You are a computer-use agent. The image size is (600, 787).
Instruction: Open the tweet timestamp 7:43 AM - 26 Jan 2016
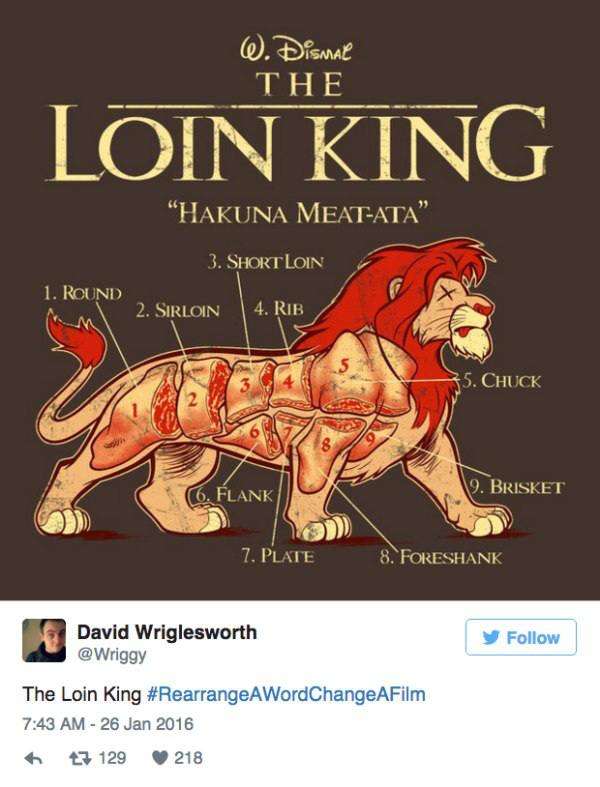tap(108, 724)
